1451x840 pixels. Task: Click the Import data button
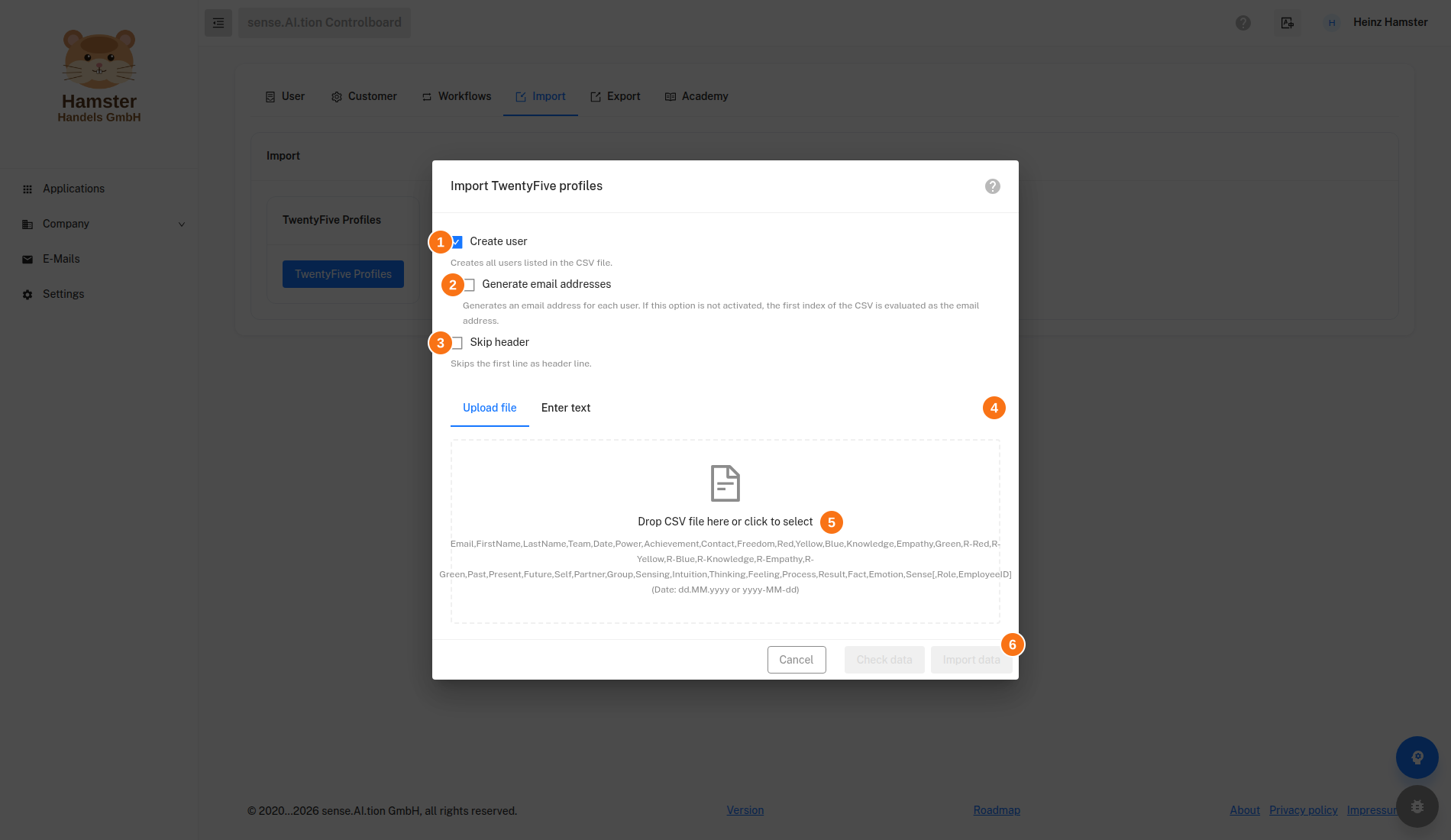(x=971, y=660)
